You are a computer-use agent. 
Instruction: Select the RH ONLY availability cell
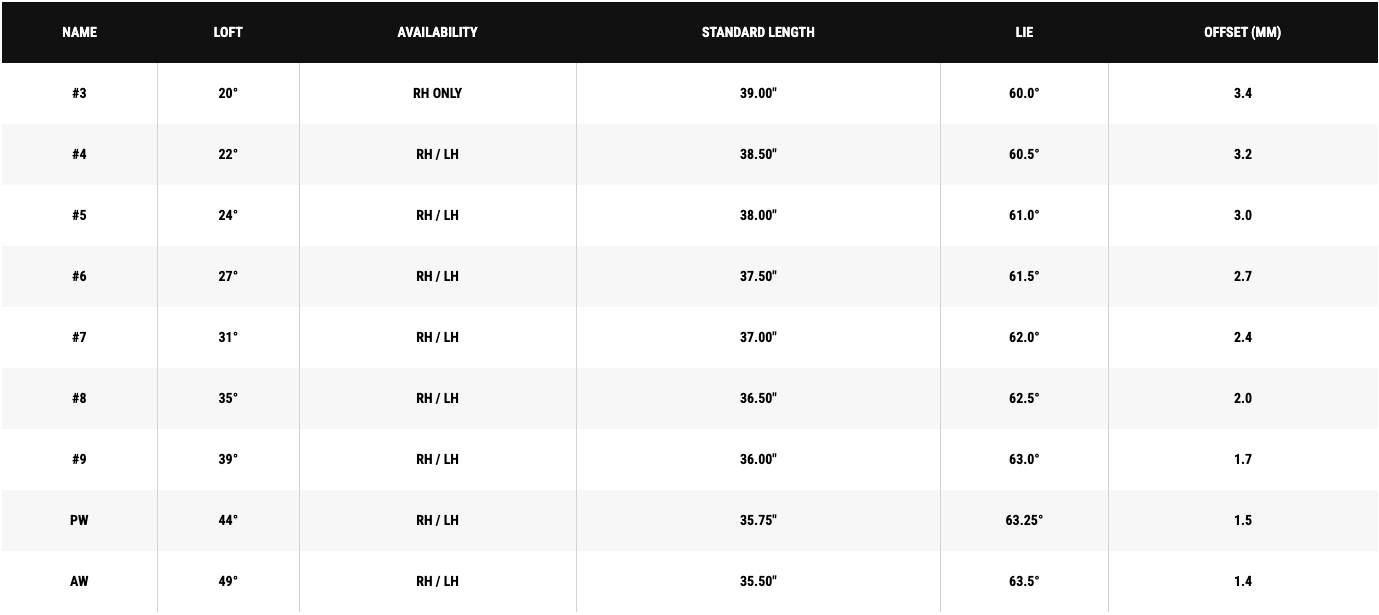tap(437, 93)
